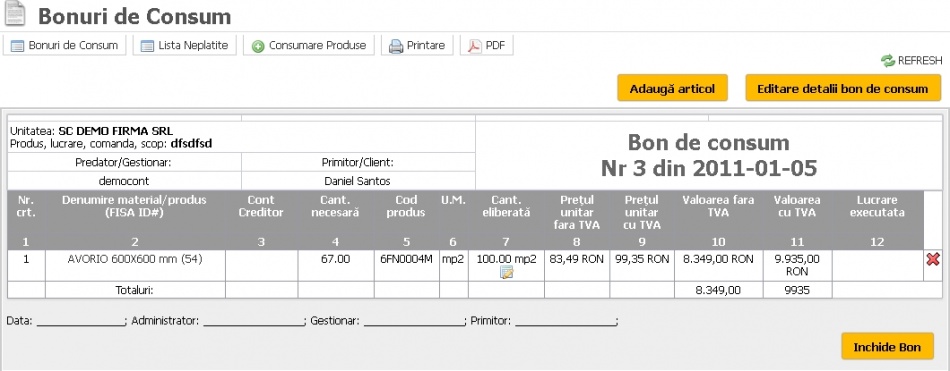
Task: Edit released quantity note icon
Action: point(507,273)
